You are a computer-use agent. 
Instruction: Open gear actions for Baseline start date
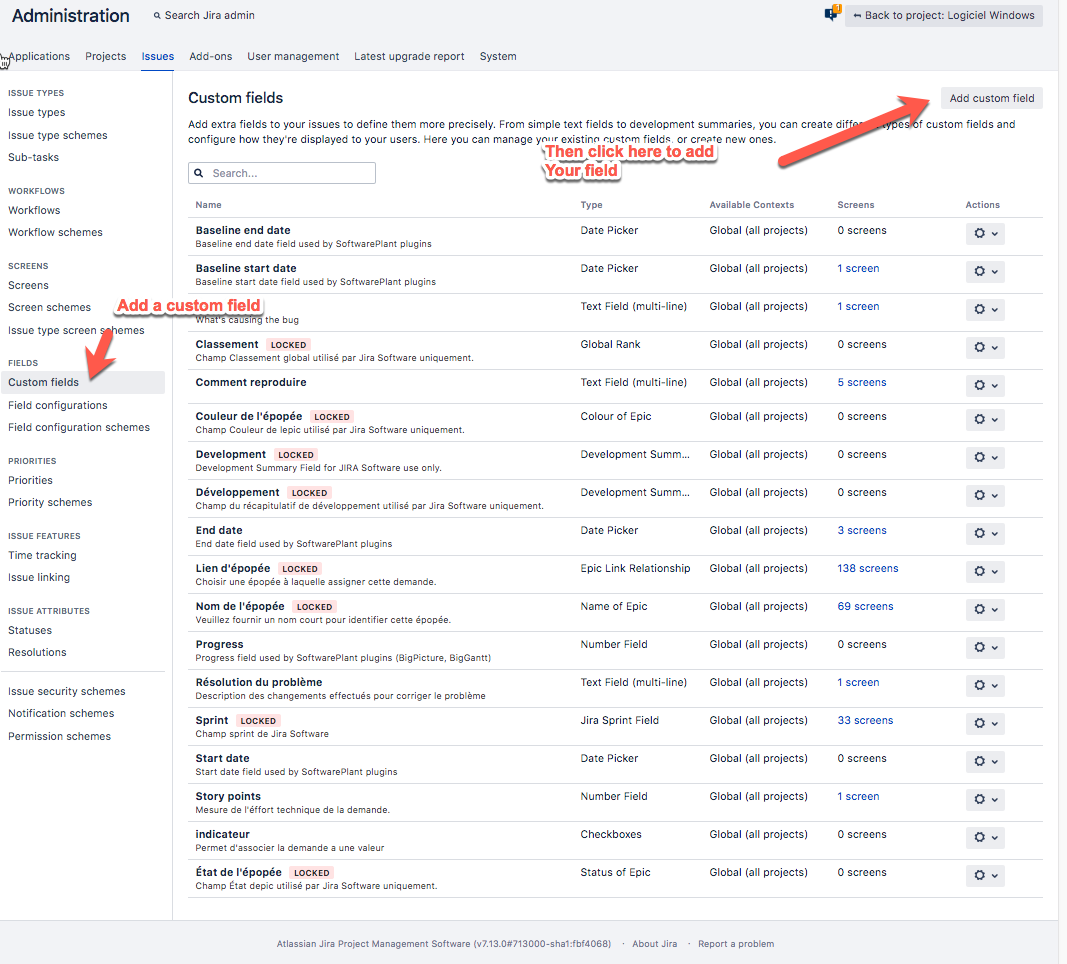pyautogui.click(x=985, y=271)
